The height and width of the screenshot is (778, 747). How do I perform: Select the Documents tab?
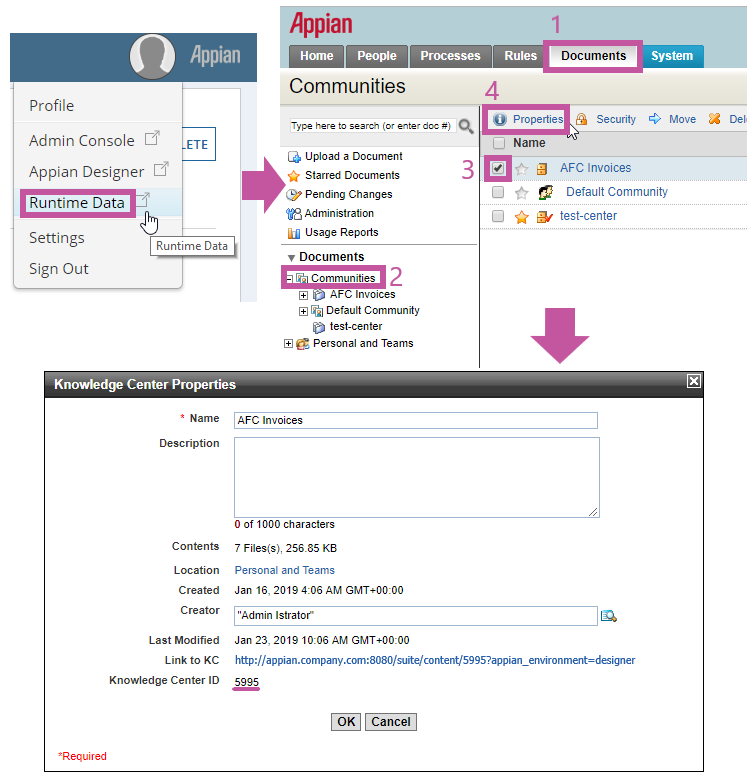[593, 56]
